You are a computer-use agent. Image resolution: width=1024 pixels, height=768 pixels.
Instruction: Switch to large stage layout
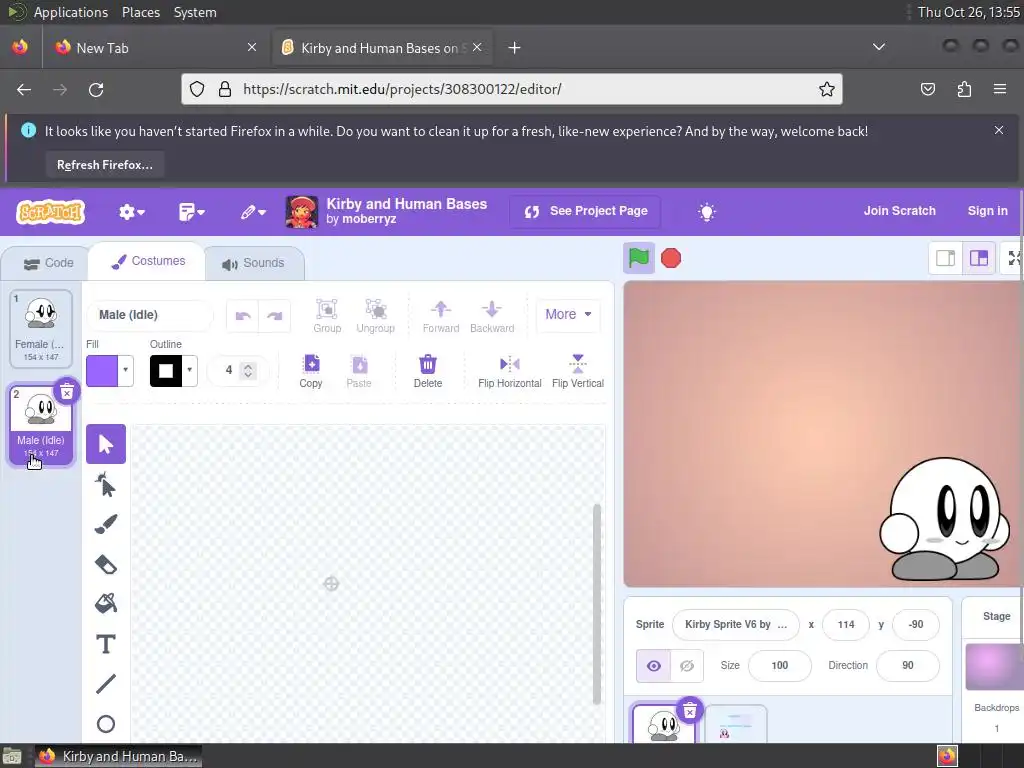click(978, 258)
